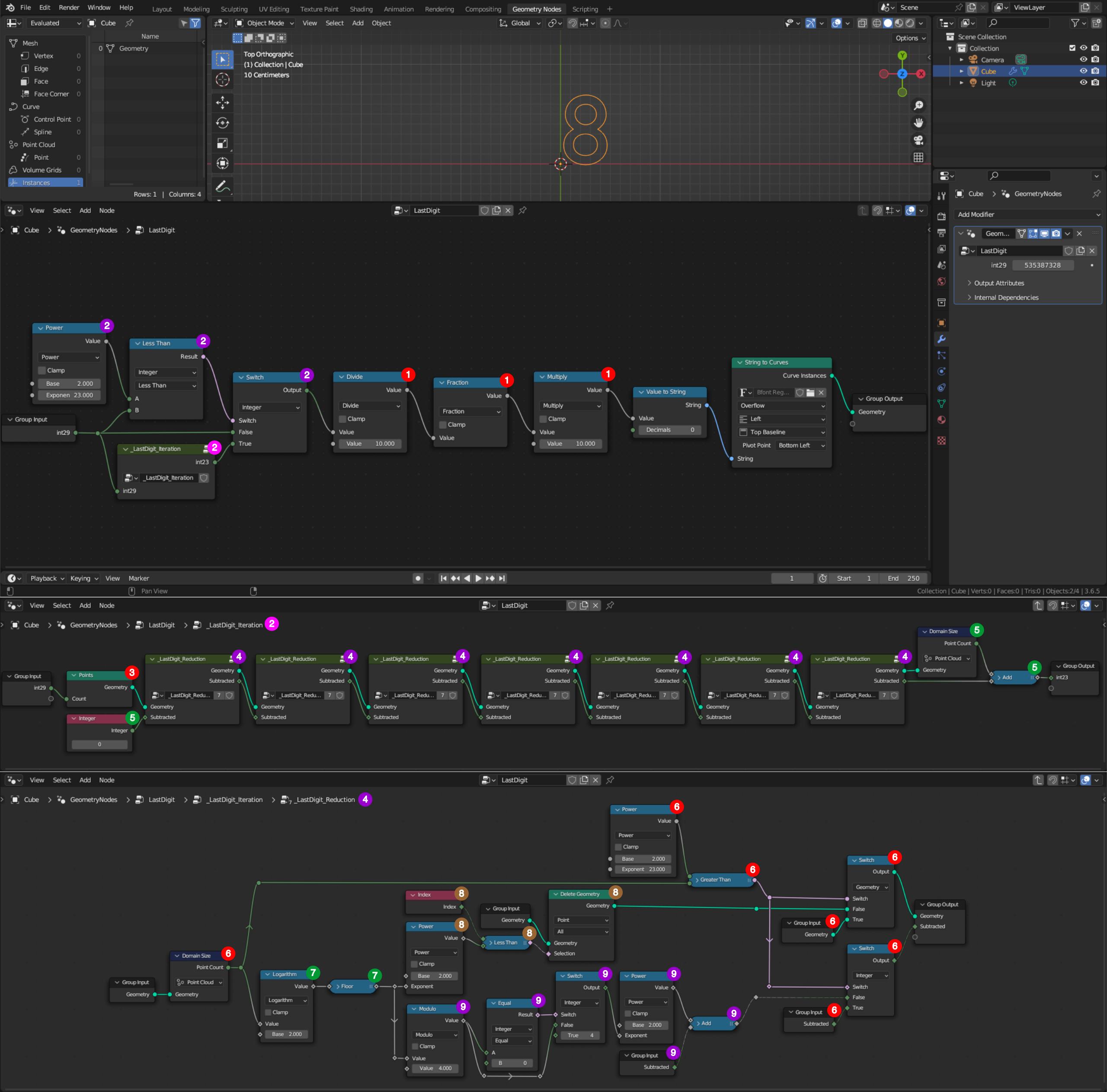Adjust Exponent 23.000 slider in top Power node
This screenshot has width=1107, height=1092.
tap(69, 395)
